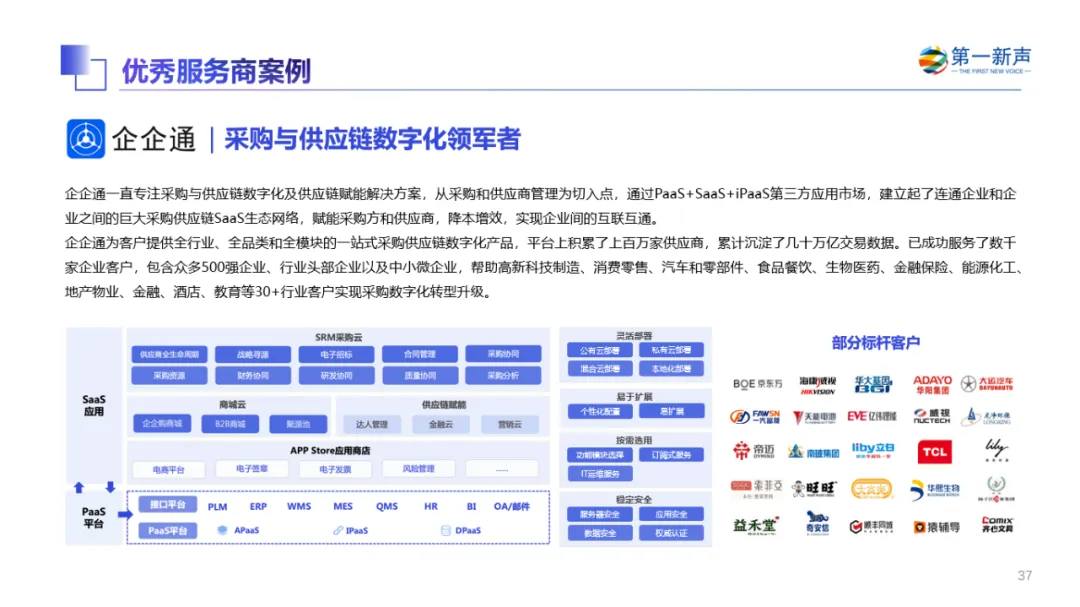Select the 战略寻源 module box
This screenshot has height=607, width=1080.
pos(253,355)
